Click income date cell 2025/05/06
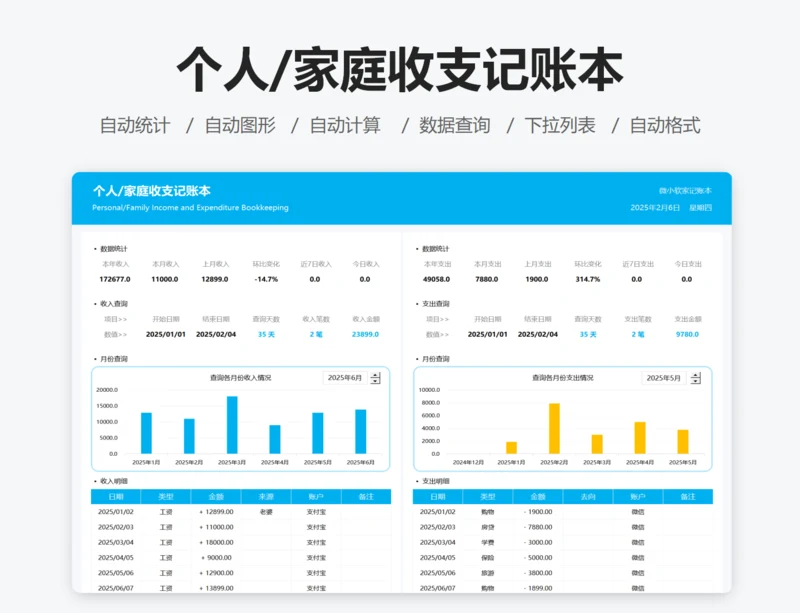The width and height of the screenshot is (800, 613). coord(116,573)
